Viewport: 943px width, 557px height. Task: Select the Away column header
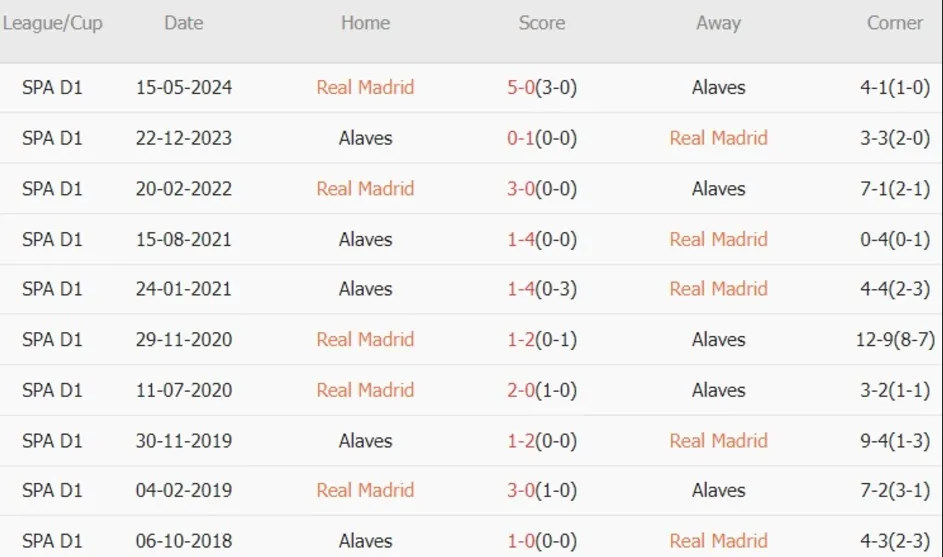click(x=718, y=23)
